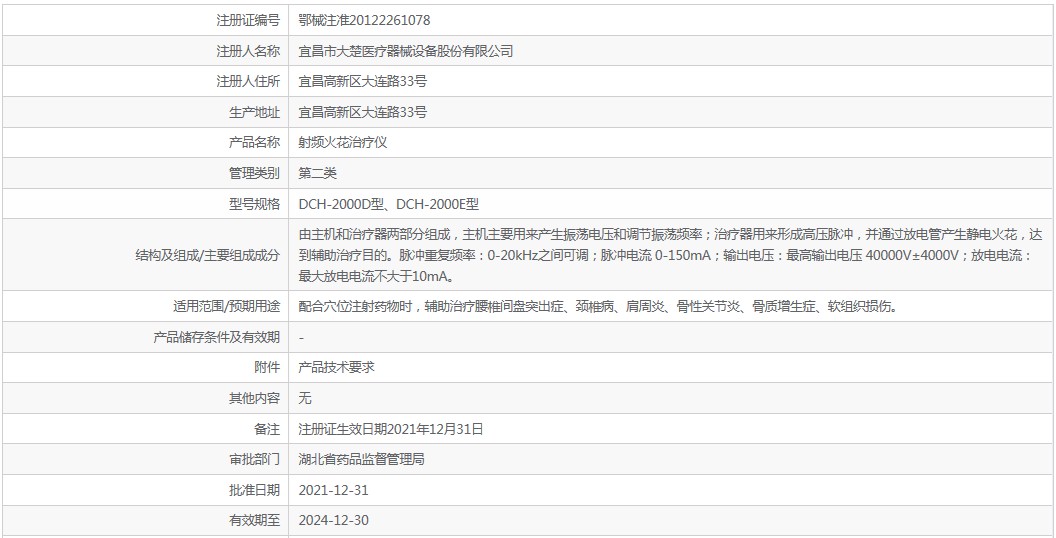Click the value '第二类'
Viewport: 1056px width, 538px height.
[x=317, y=173]
